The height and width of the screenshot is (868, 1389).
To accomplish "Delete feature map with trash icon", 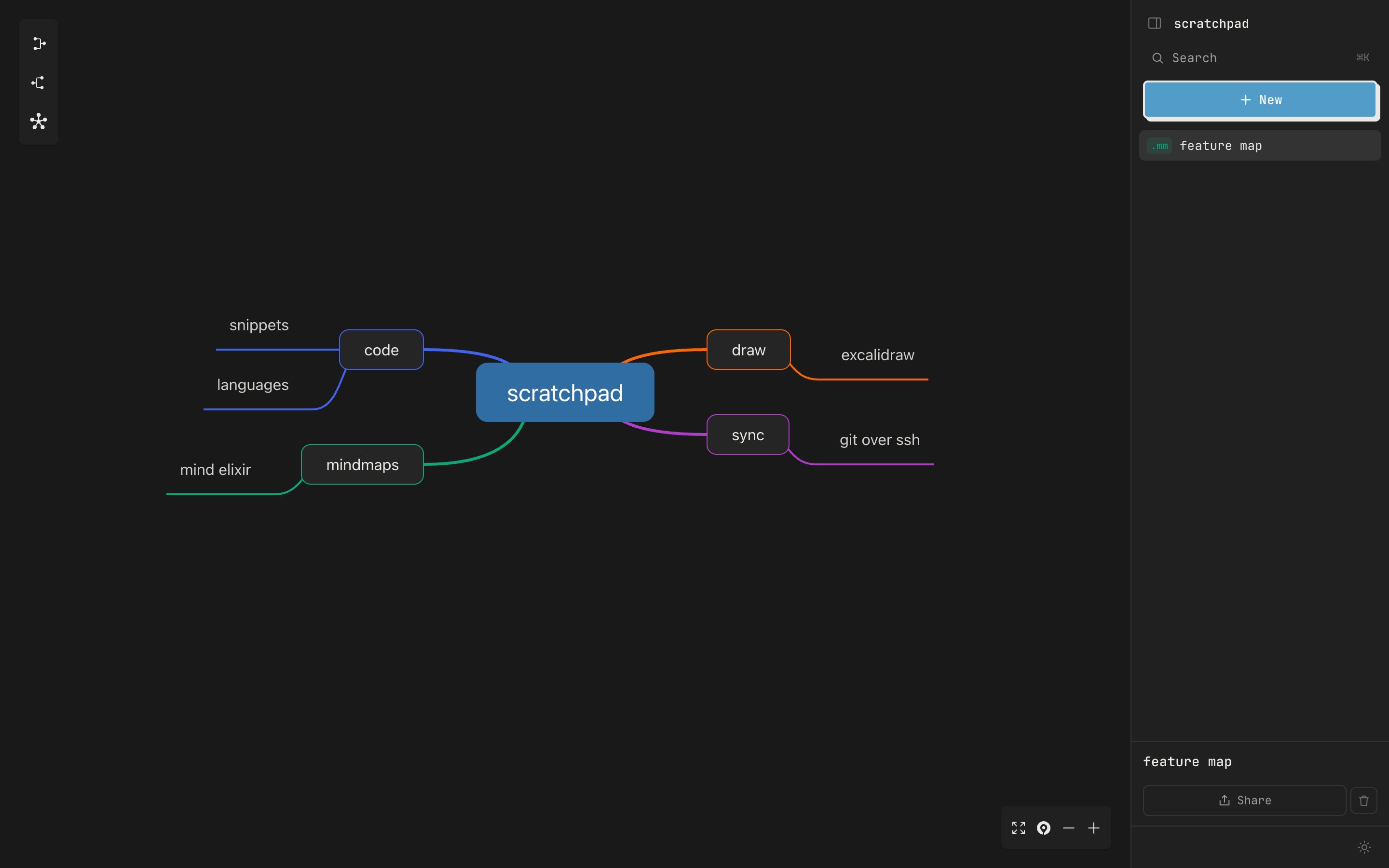I will pyautogui.click(x=1364, y=800).
